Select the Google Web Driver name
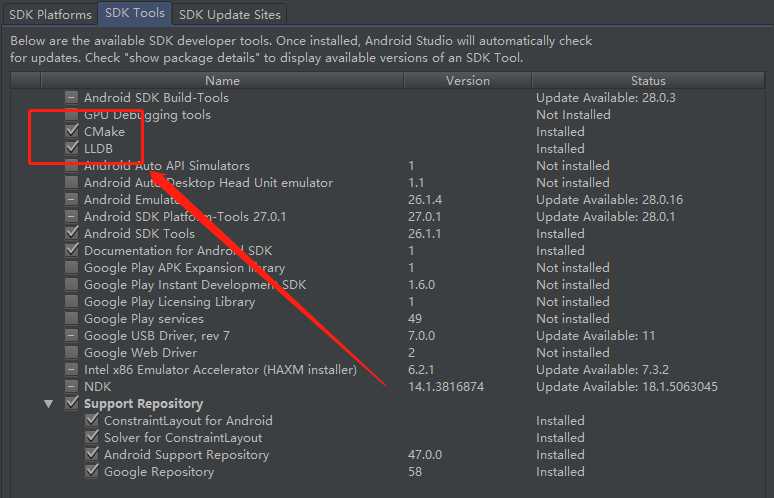This screenshot has height=498, width=774. tap(140, 353)
